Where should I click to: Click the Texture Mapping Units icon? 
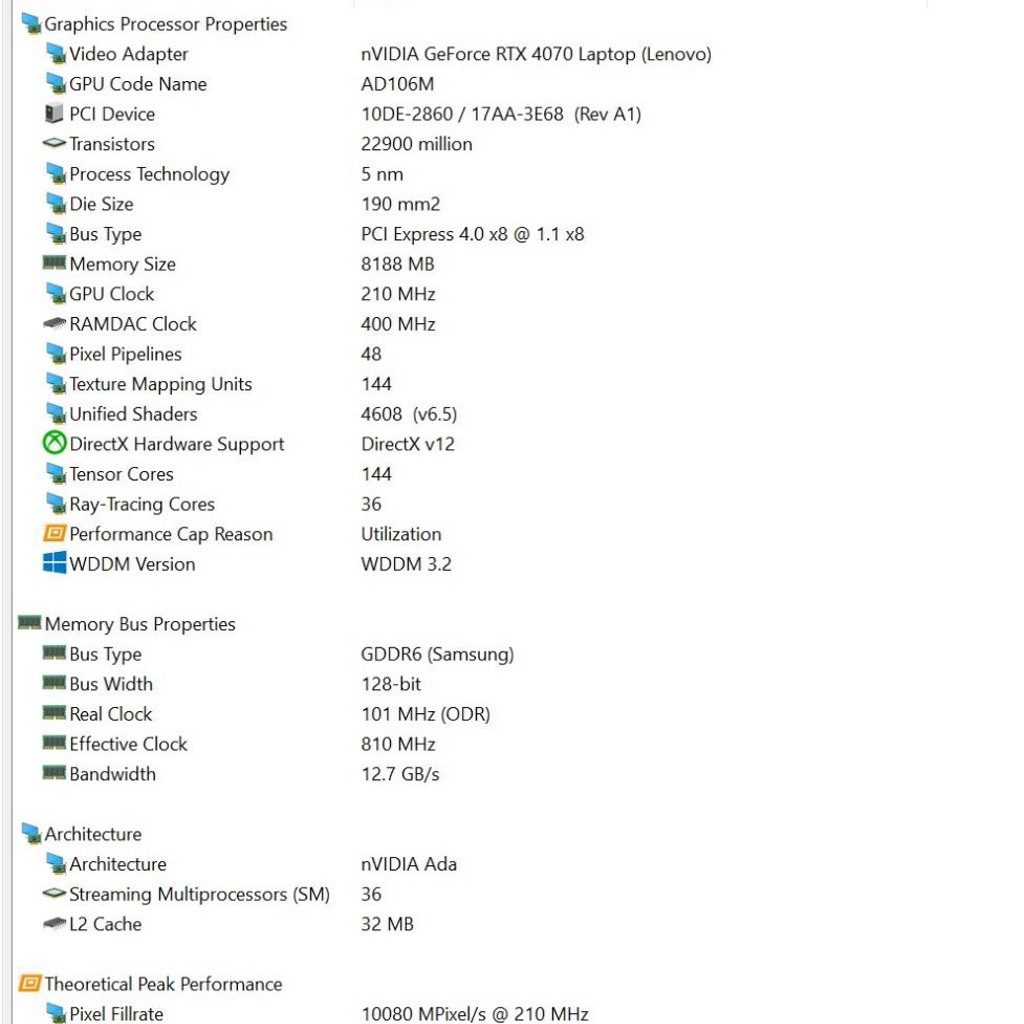(x=56, y=385)
